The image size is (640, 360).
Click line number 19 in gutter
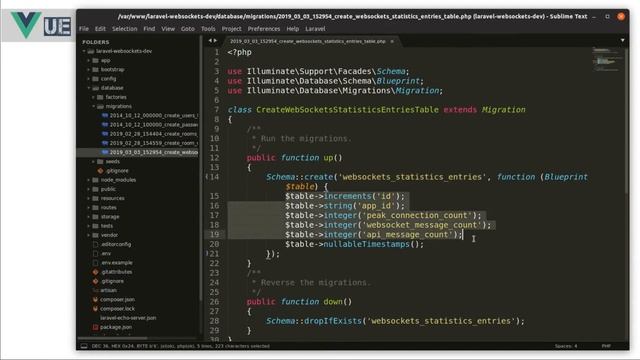215,235
